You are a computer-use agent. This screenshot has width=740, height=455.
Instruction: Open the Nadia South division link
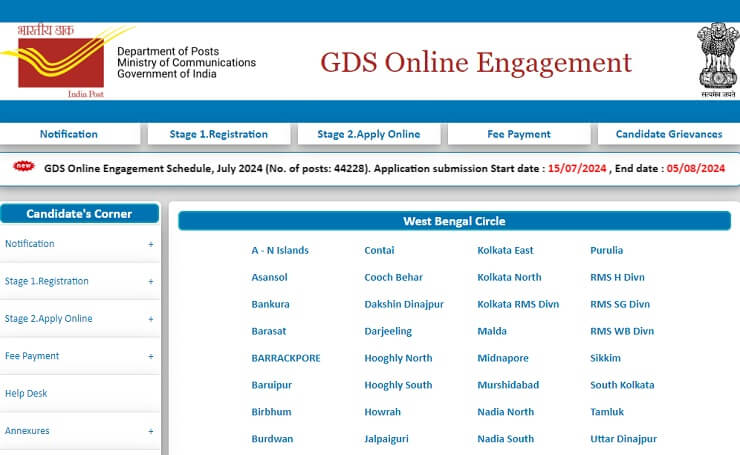pyautogui.click(x=505, y=438)
